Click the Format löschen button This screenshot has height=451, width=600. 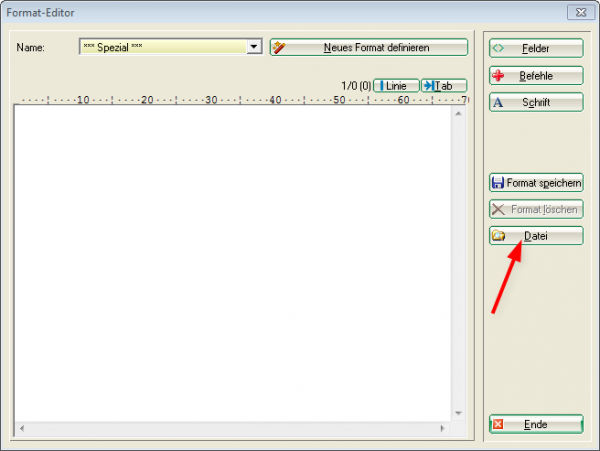click(536, 209)
